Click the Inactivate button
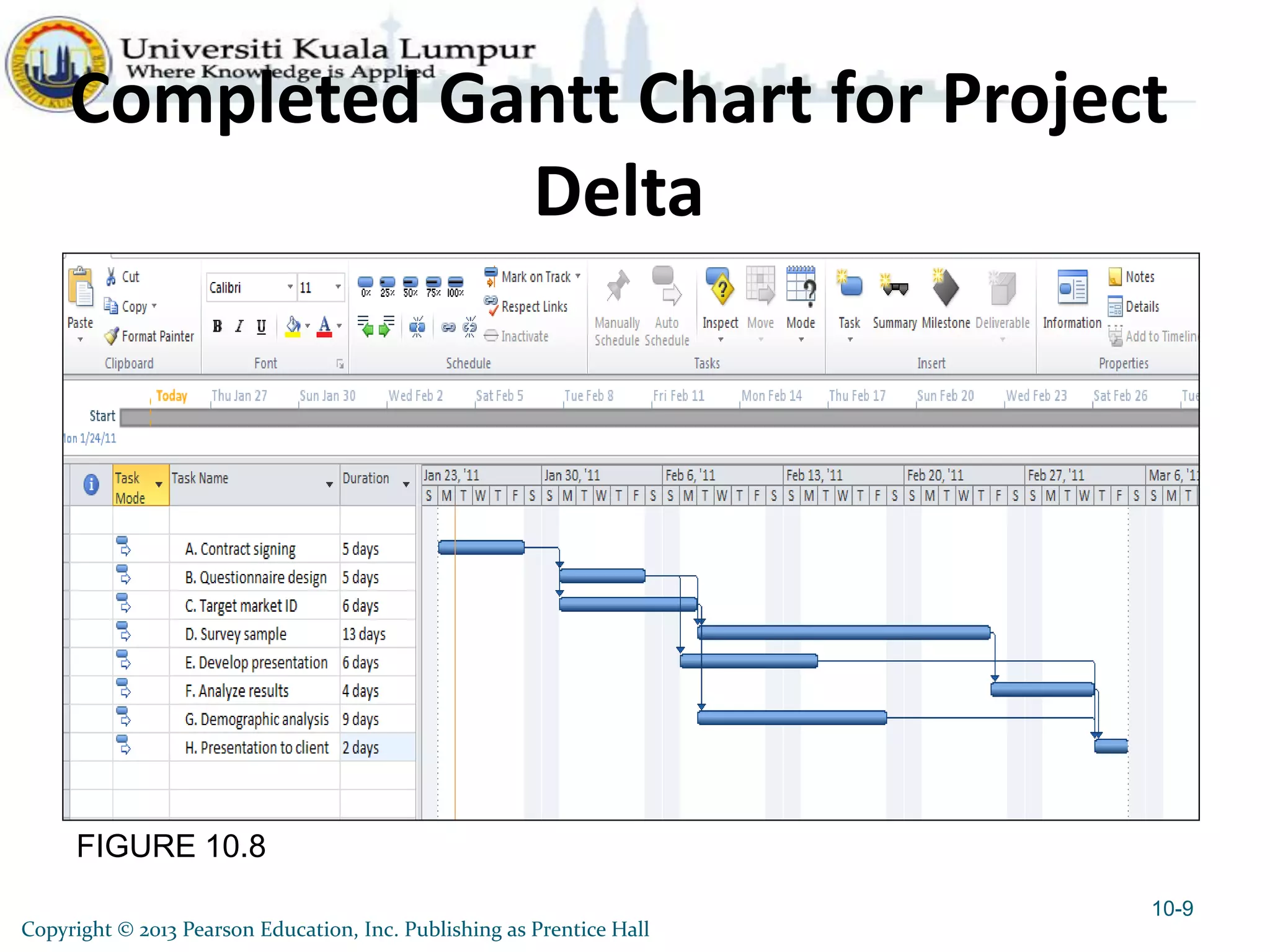 coord(517,336)
